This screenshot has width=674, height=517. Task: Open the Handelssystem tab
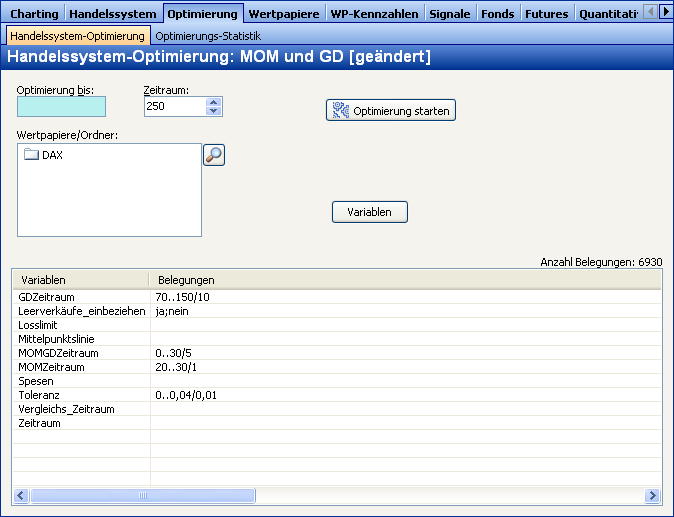(113, 14)
